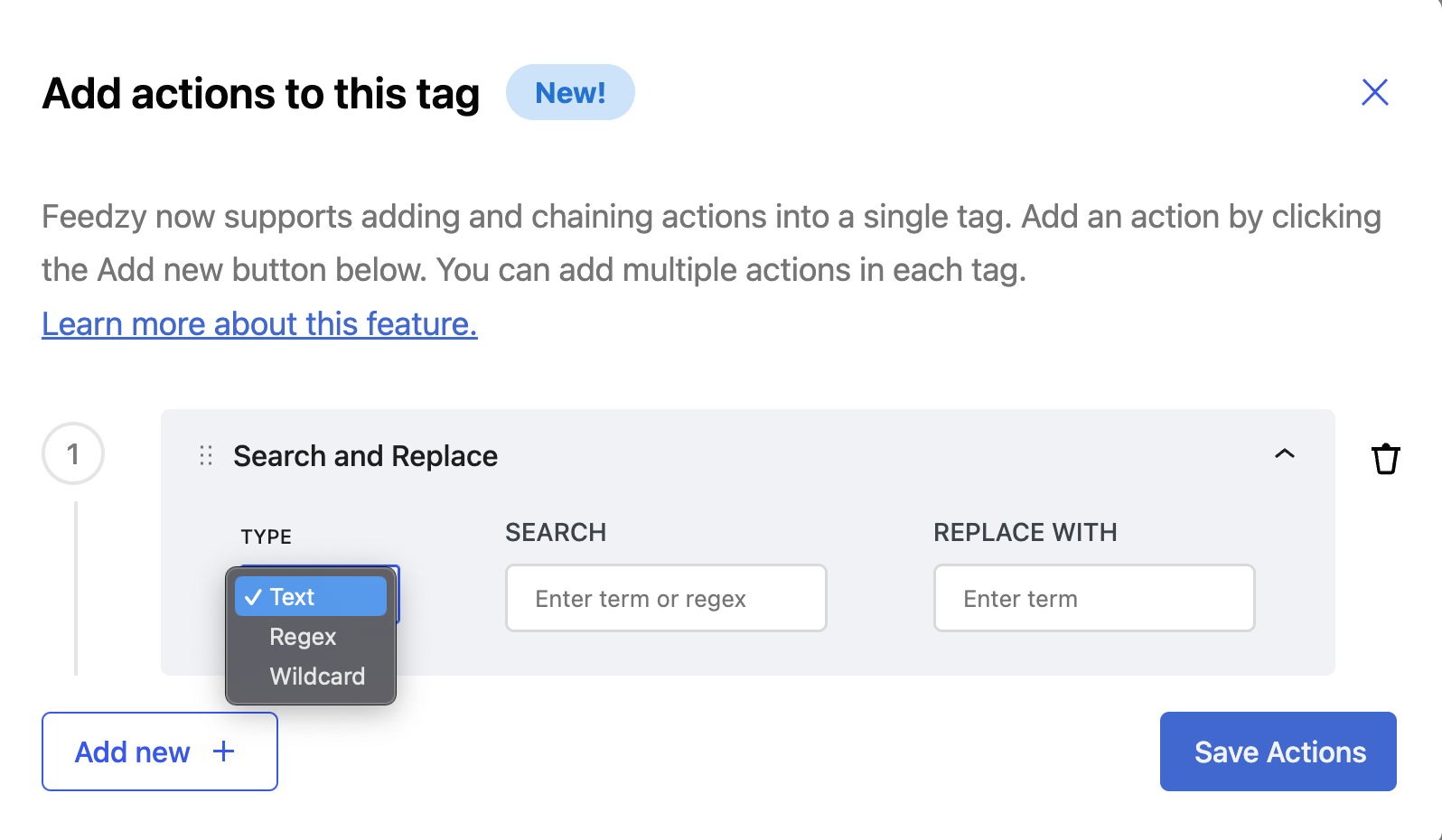This screenshot has height=840, width=1442.
Task: Choose Regex from the open dropdown menu
Action: (301, 636)
